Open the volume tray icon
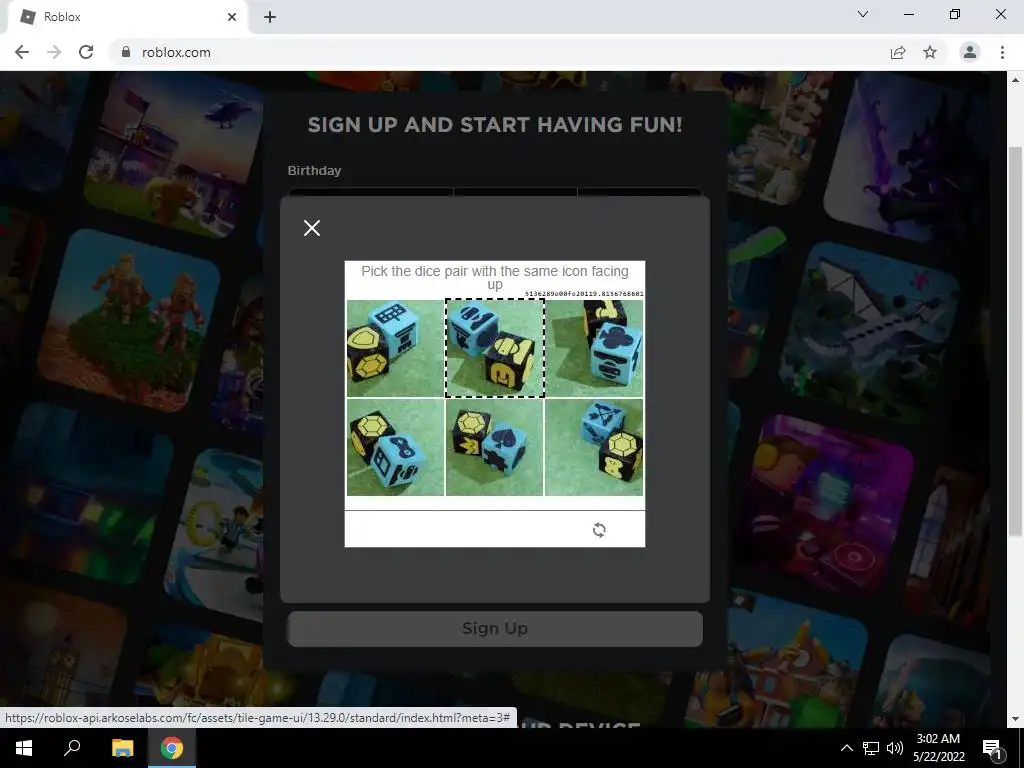Viewport: 1024px width, 768px height. point(895,748)
